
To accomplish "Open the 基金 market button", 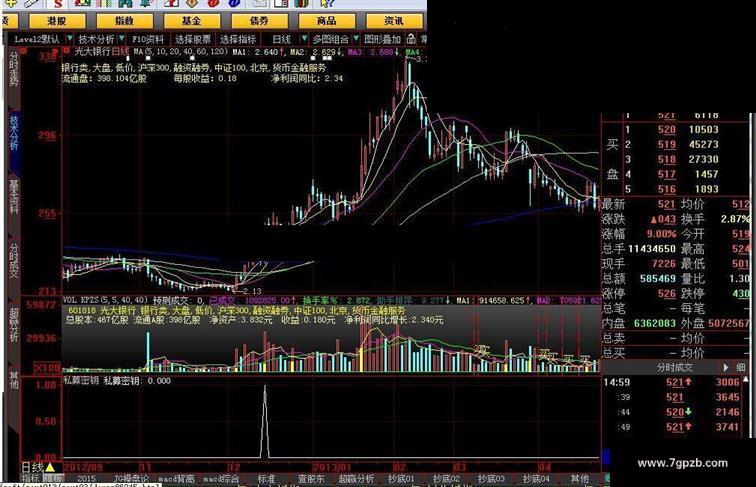I will pyautogui.click(x=192, y=21).
